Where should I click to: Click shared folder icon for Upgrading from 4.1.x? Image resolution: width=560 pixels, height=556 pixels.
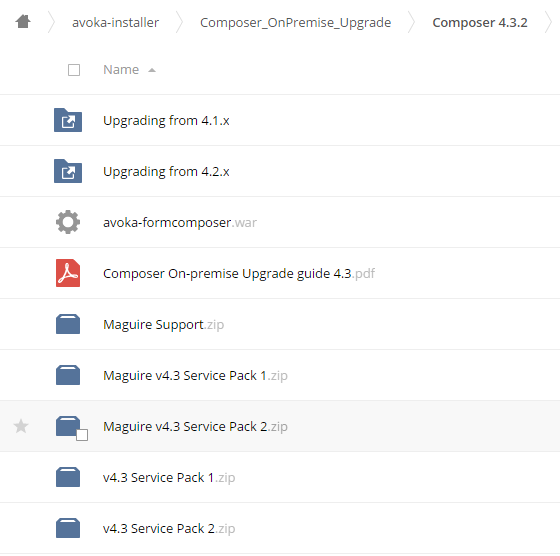pos(68,120)
